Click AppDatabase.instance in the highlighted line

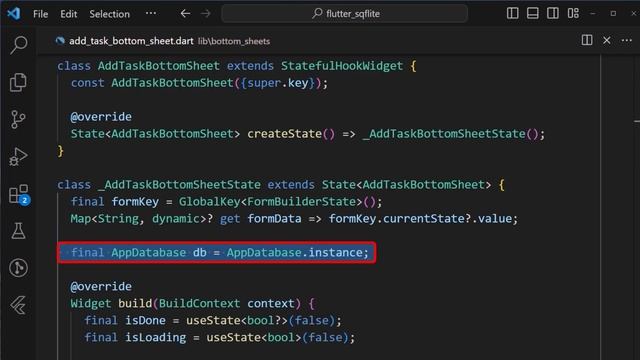click(x=295, y=252)
